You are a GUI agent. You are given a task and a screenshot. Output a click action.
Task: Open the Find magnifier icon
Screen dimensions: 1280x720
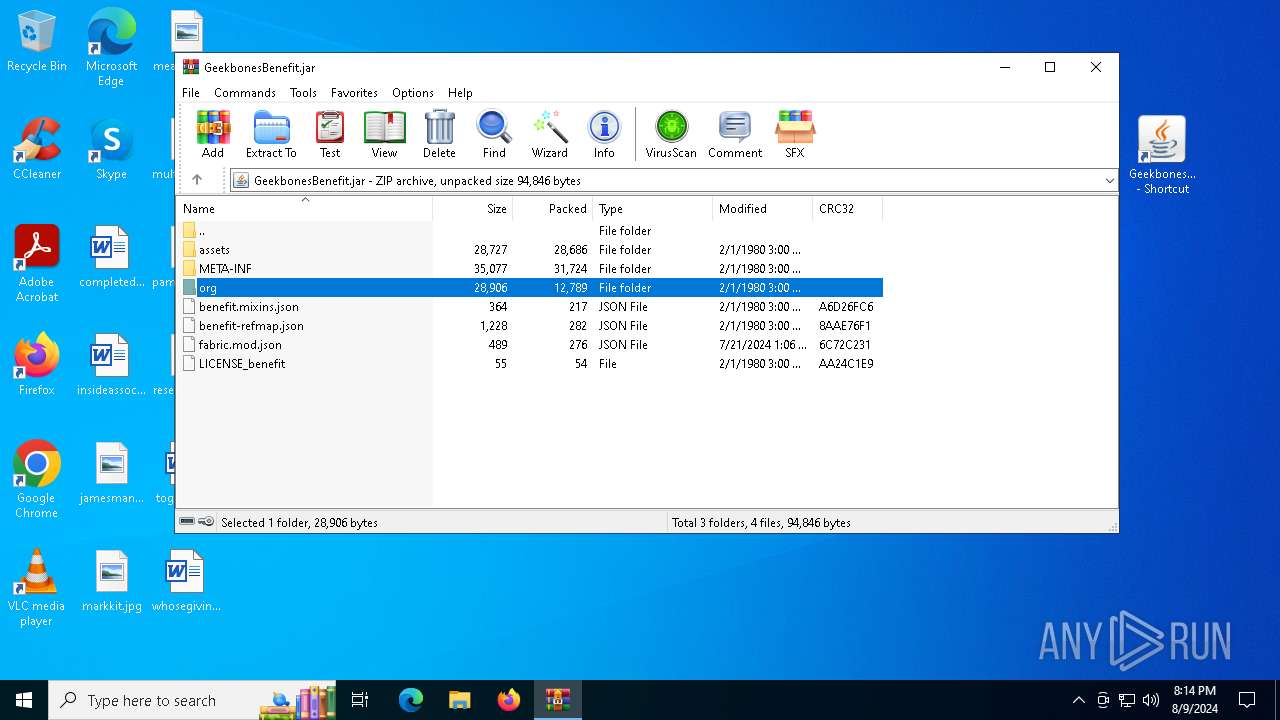click(x=494, y=134)
